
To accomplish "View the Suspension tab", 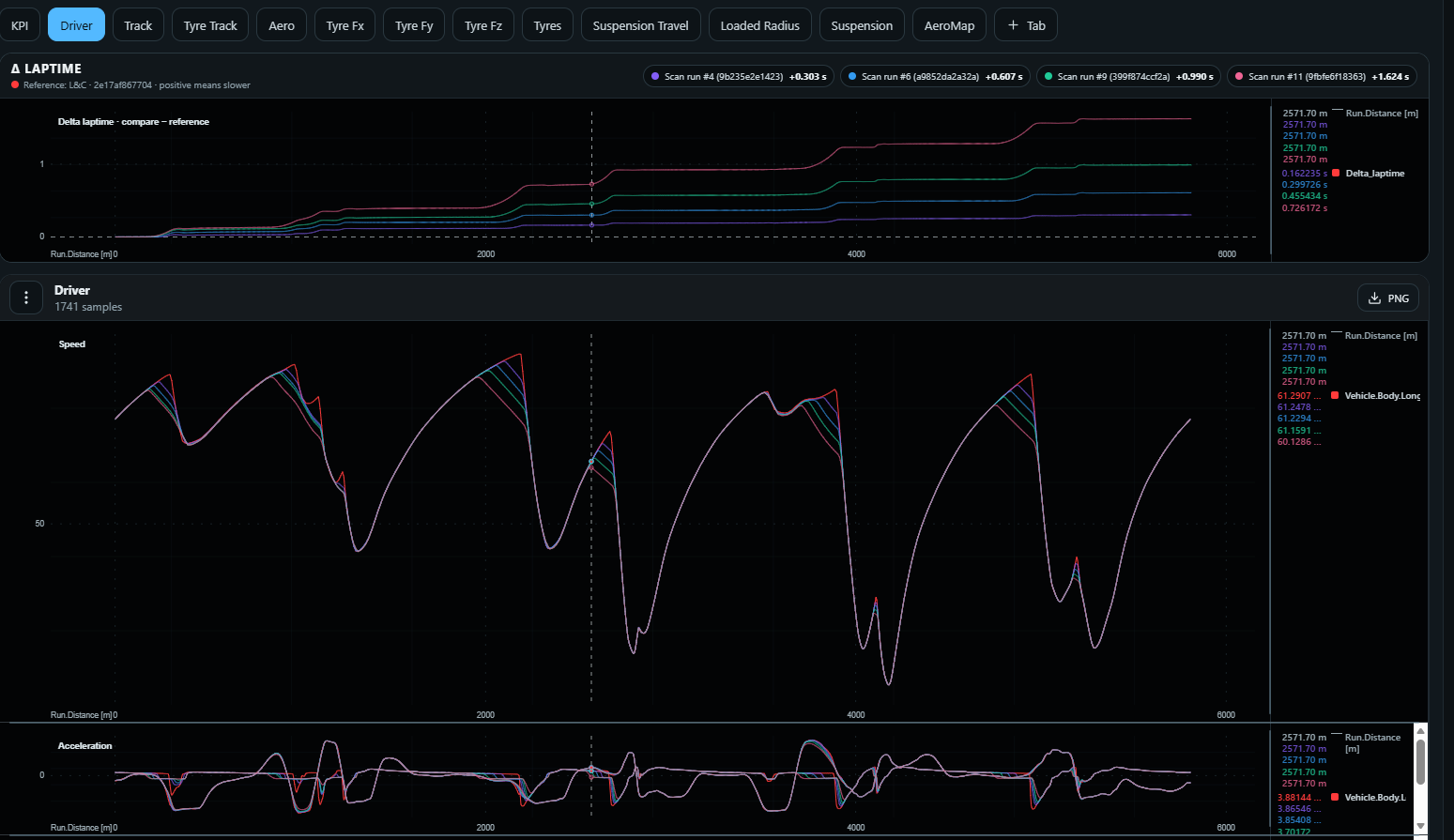I will click(862, 25).
